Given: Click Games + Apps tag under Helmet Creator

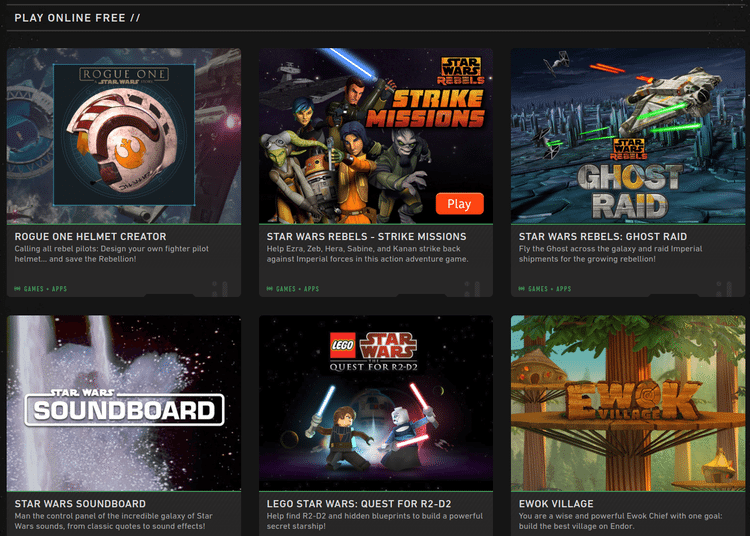Looking at the screenshot, I should [x=45, y=289].
